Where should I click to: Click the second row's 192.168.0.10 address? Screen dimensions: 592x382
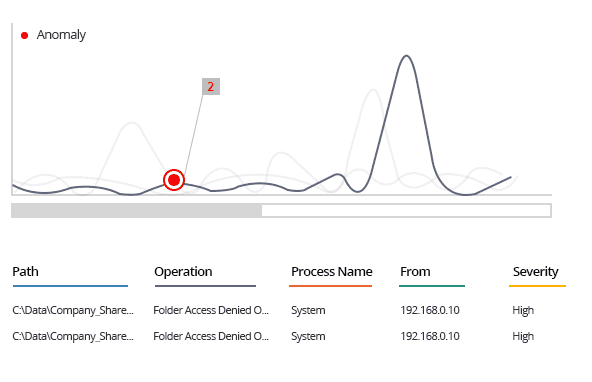(430, 336)
